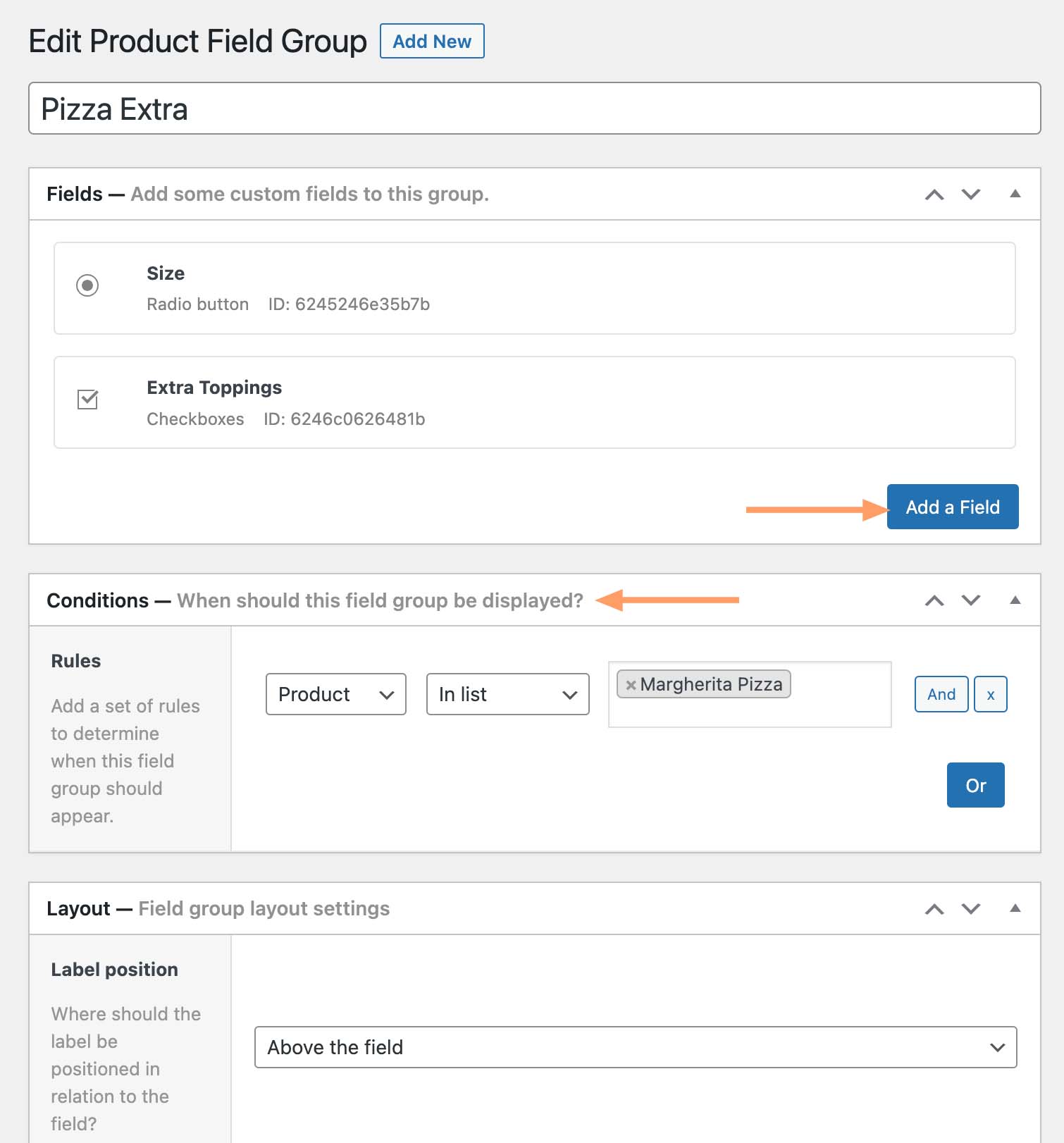
Task: Click the Or button
Action: click(x=976, y=785)
